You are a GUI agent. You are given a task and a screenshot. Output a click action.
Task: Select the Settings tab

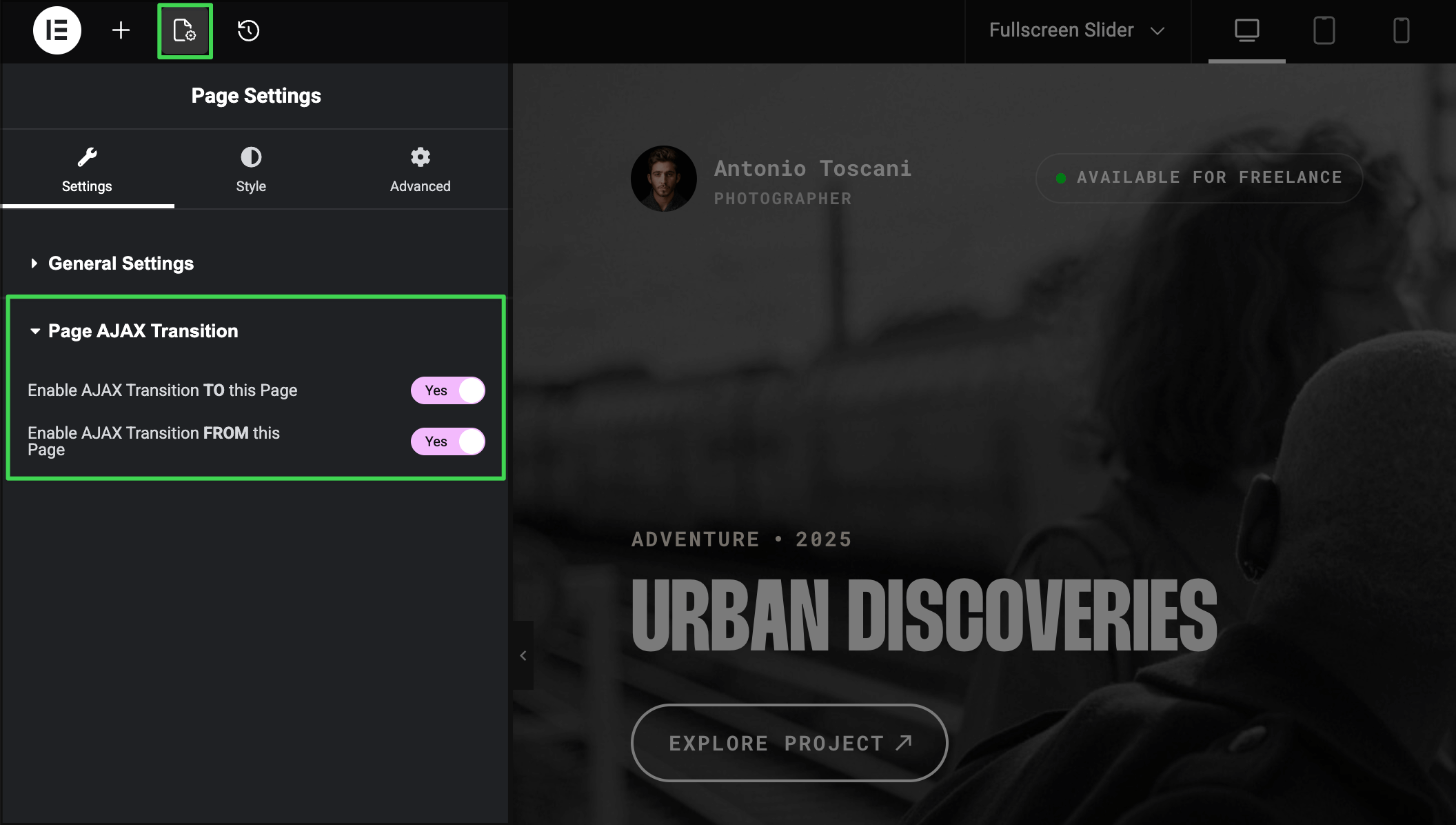click(87, 170)
